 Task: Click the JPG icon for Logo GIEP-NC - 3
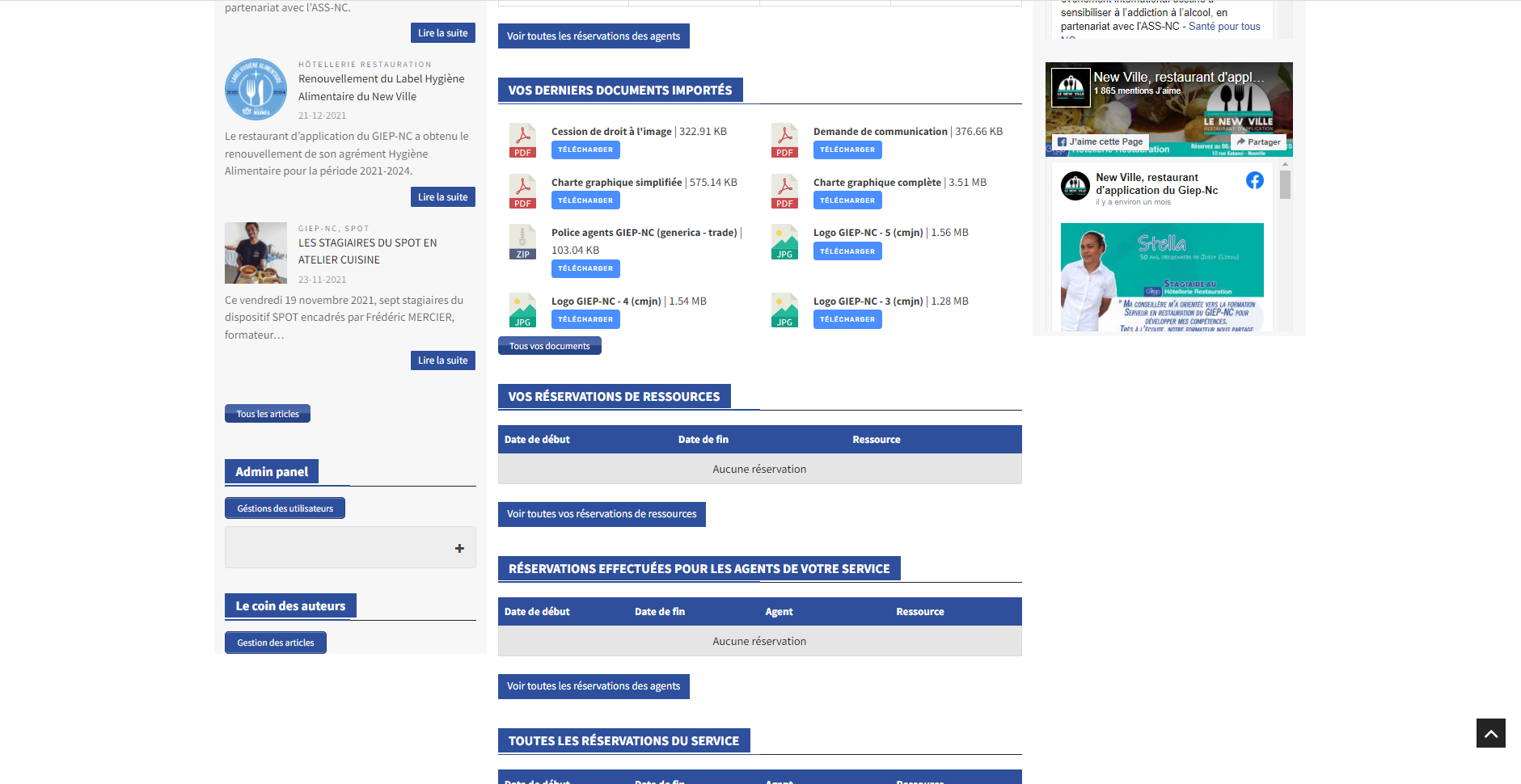784,310
